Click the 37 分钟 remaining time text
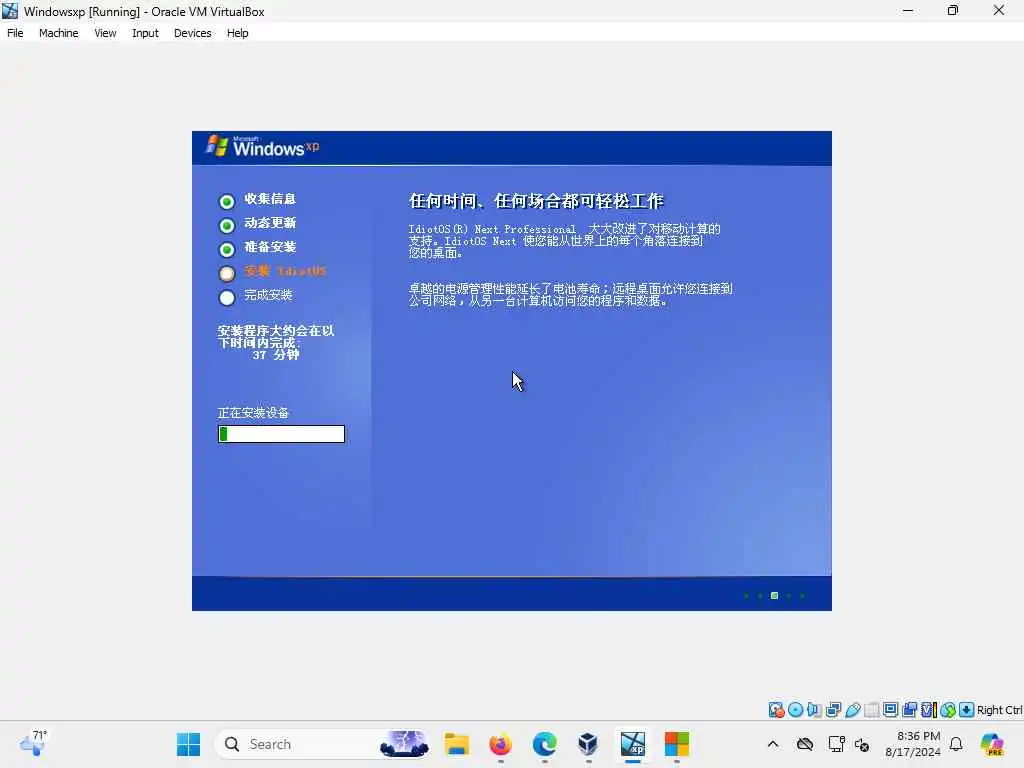This screenshot has height=768, width=1024. (x=276, y=355)
